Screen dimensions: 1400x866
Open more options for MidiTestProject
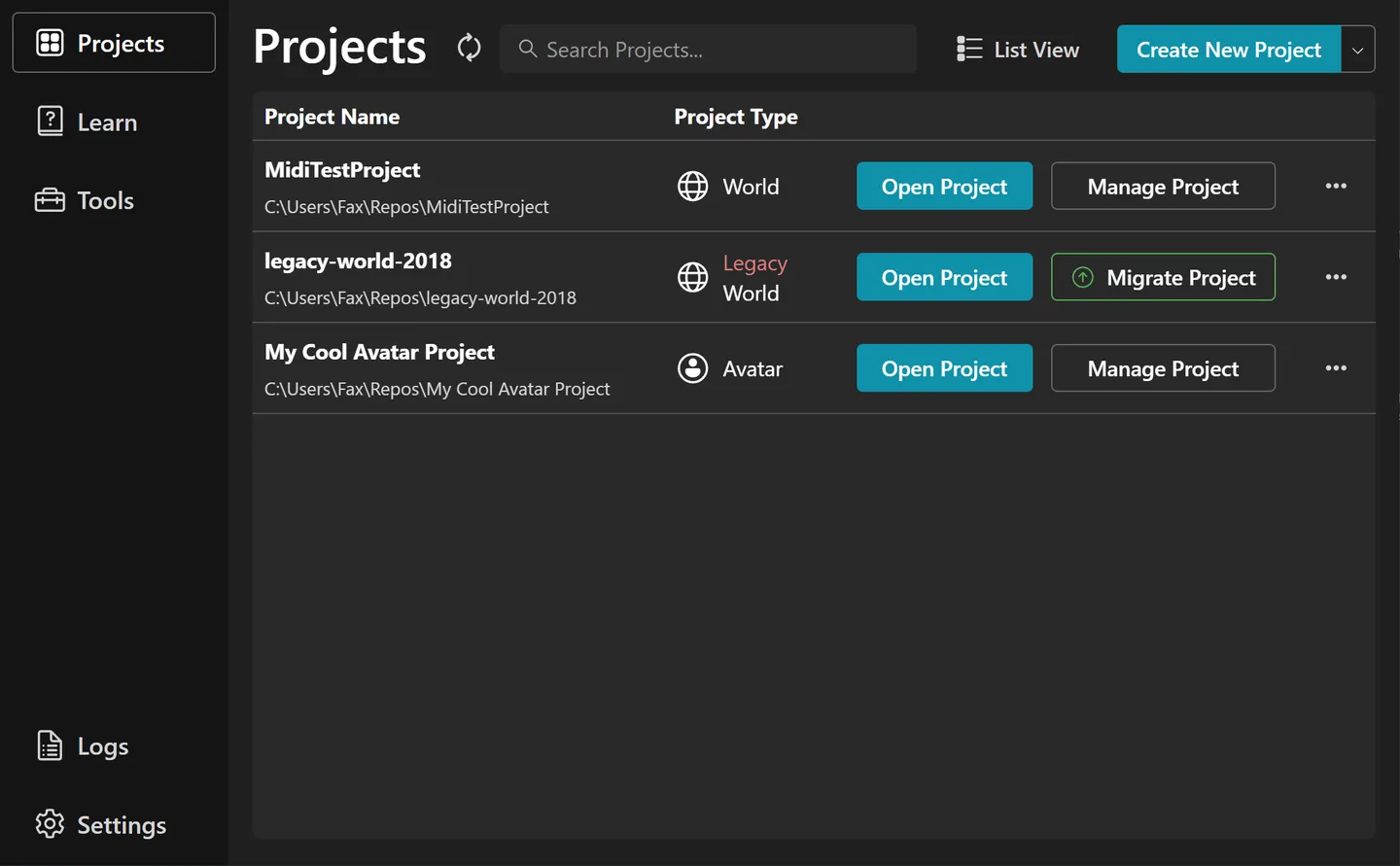[x=1336, y=186]
